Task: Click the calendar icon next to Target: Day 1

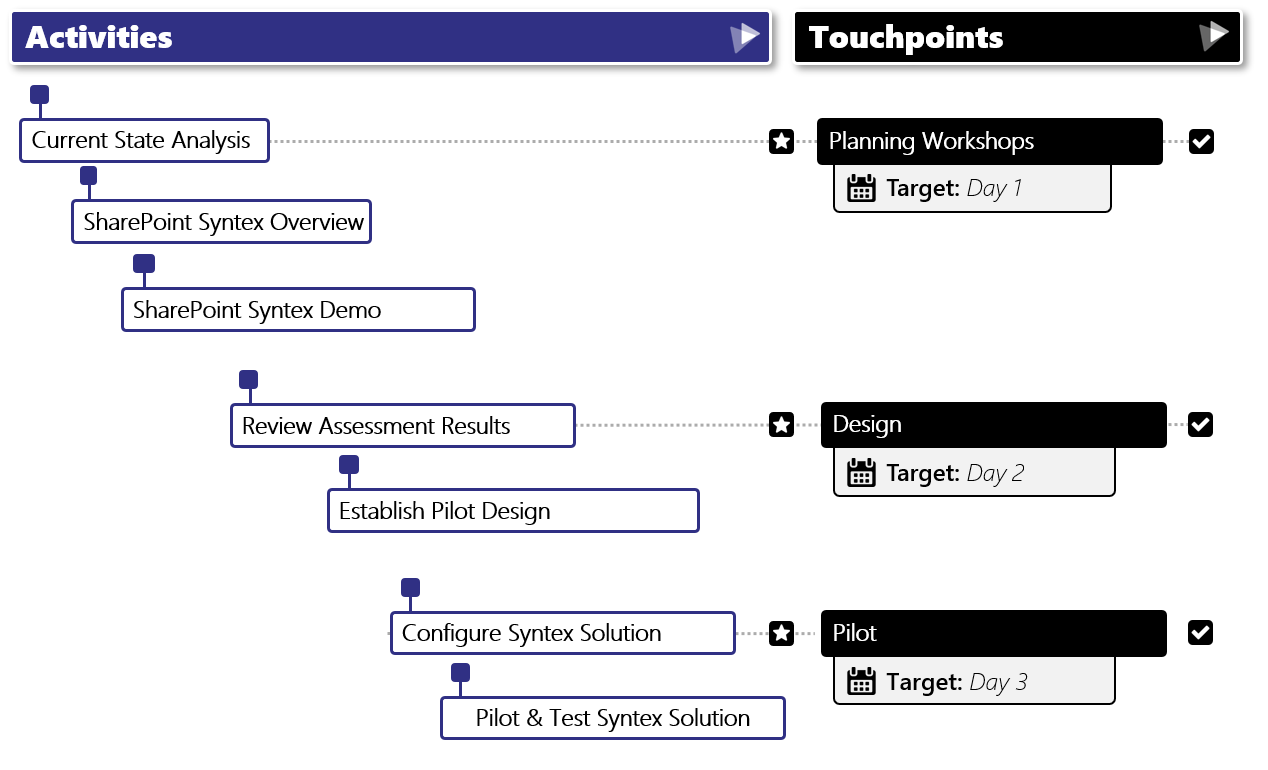Action: [x=861, y=188]
